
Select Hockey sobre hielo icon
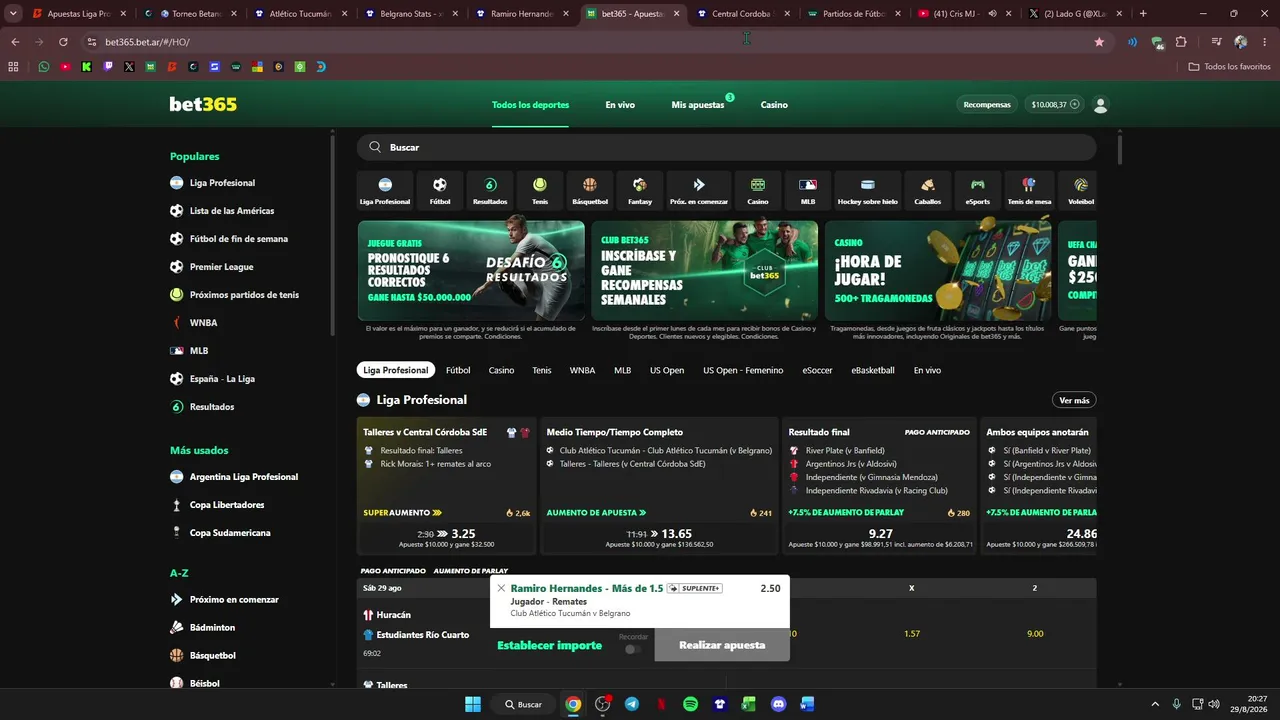(868, 190)
